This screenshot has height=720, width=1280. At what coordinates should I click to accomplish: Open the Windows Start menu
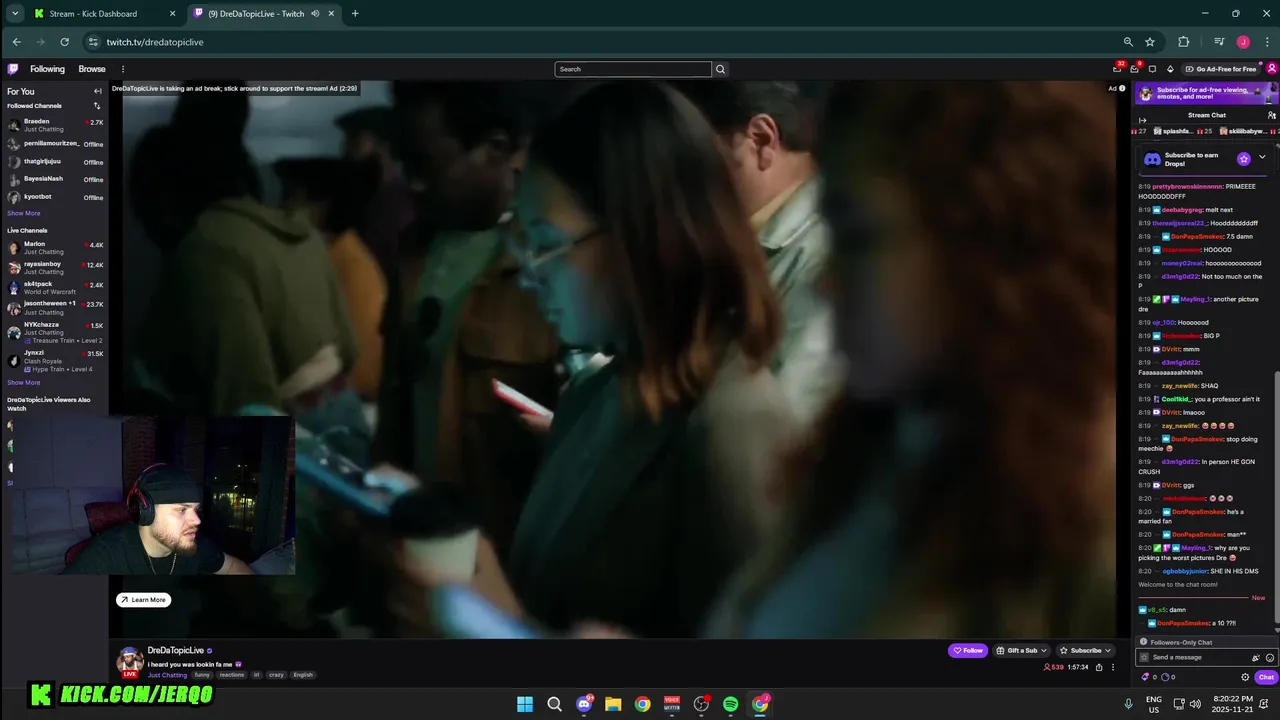pyautogui.click(x=525, y=704)
